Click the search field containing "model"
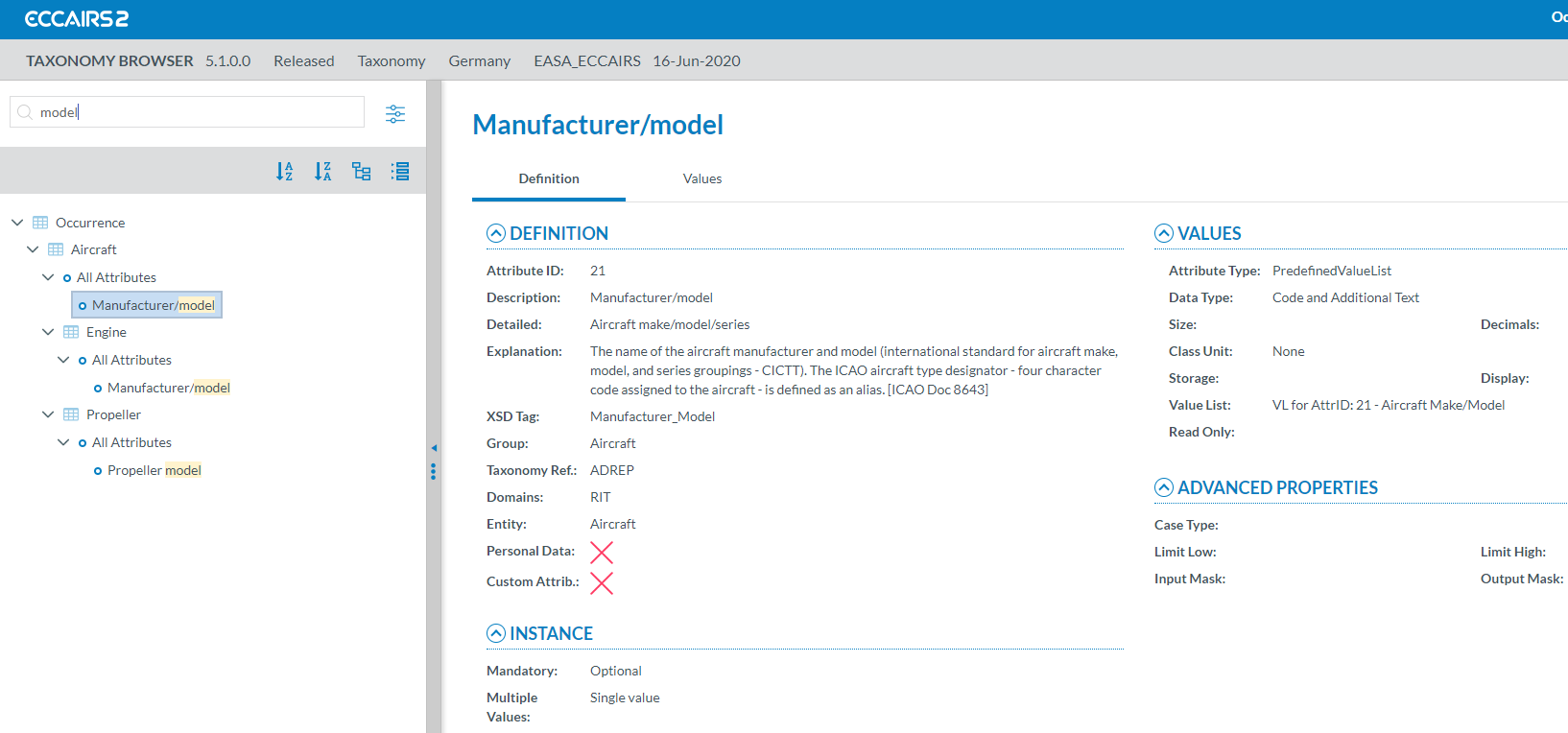 [x=192, y=112]
